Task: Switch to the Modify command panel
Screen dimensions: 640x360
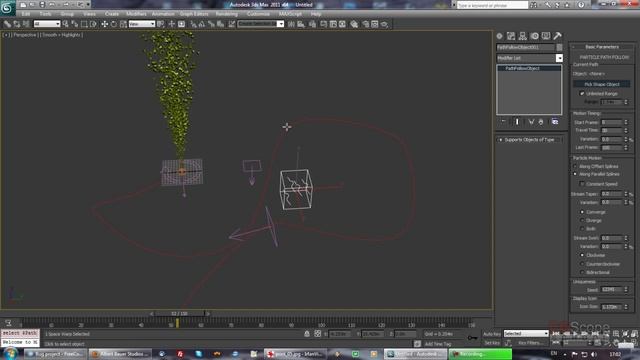Action: 511,36
